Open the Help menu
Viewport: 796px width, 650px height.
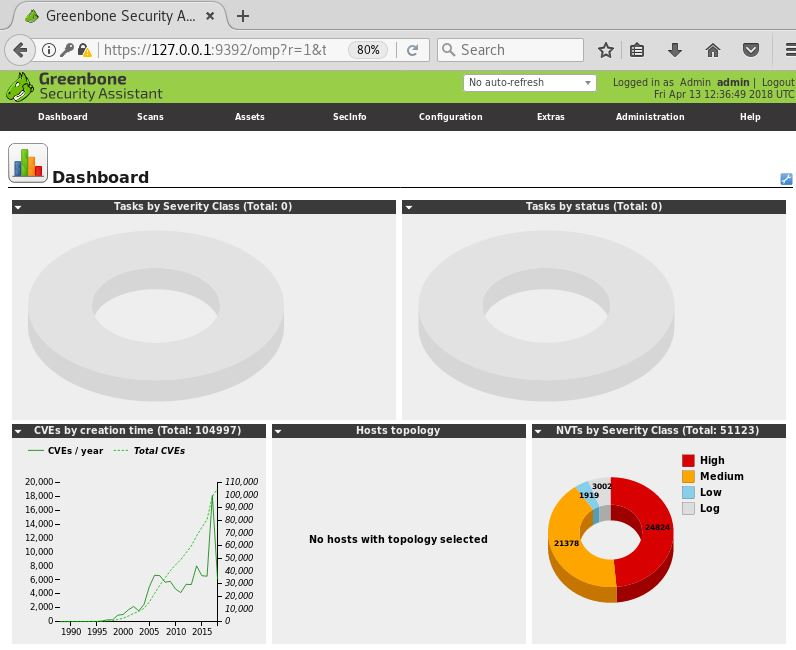pyautogui.click(x=750, y=117)
